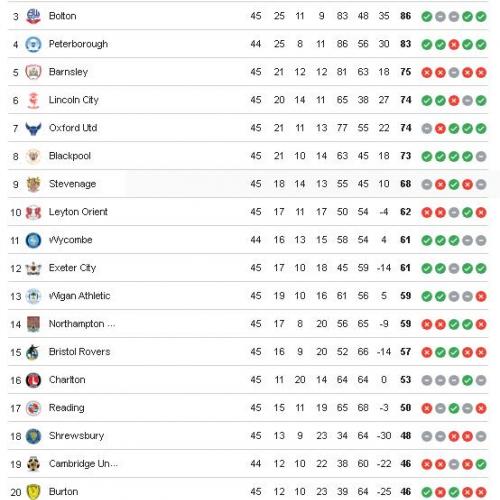The height and width of the screenshot is (500, 500).
Task: Click the Shrewsbury club crest
Action: (33, 436)
